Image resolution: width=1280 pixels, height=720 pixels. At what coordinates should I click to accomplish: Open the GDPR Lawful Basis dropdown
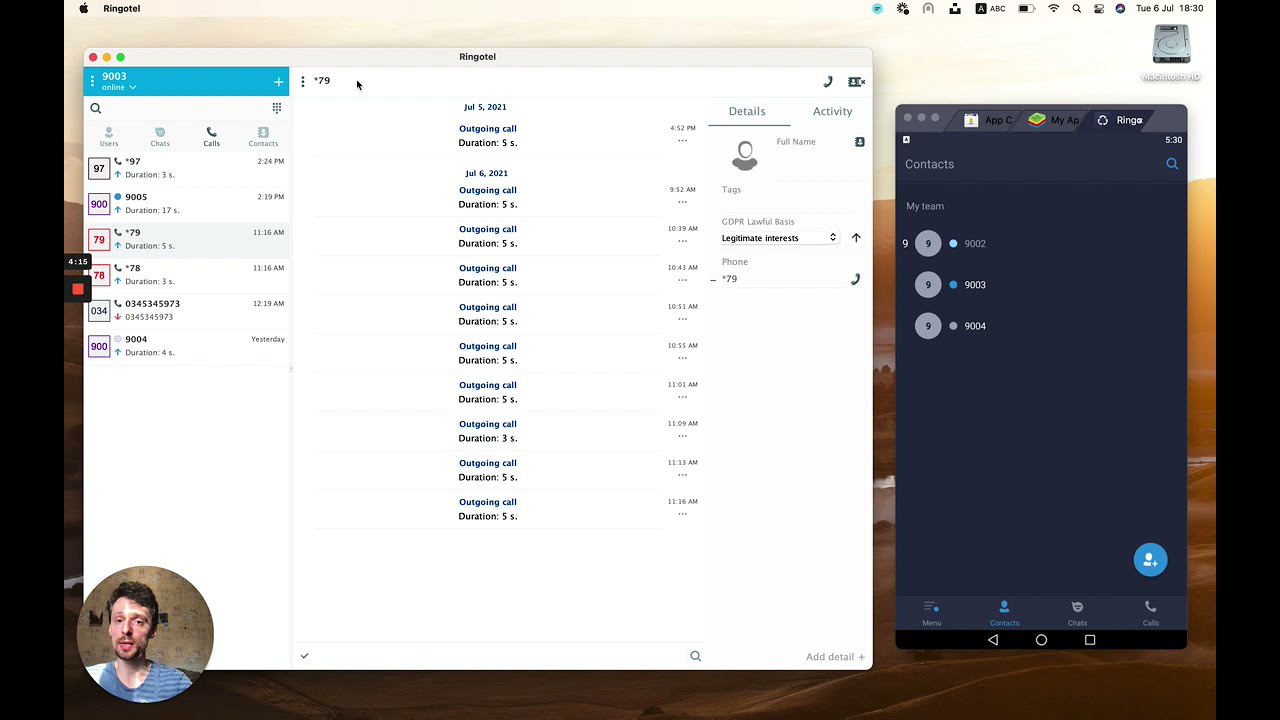[x=779, y=238]
